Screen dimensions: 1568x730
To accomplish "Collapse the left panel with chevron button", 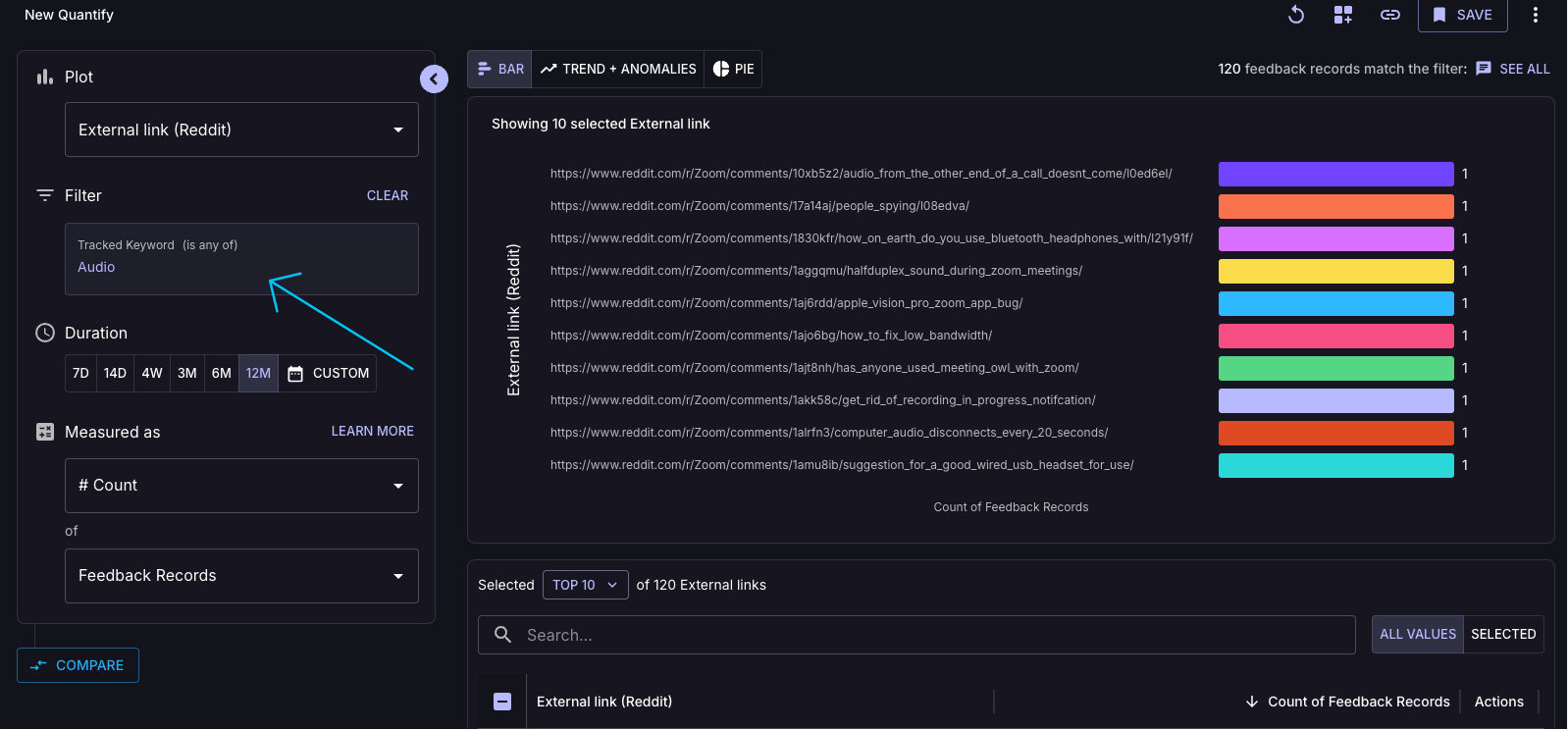I will [x=434, y=78].
